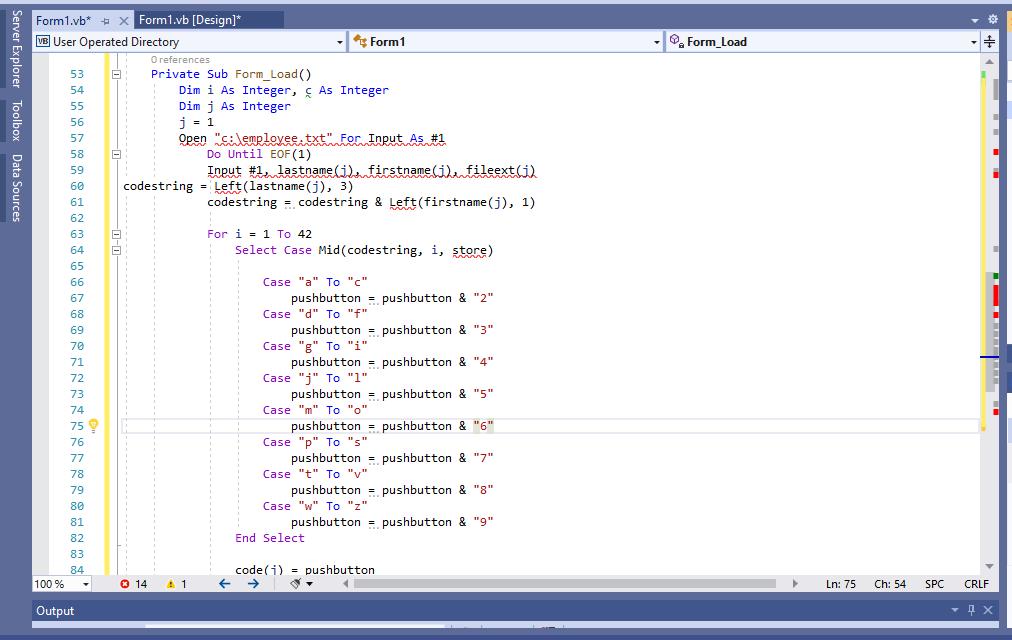Collapse the Do Until loop with its minus box
Screen dimensions: 1012x640
coord(116,154)
